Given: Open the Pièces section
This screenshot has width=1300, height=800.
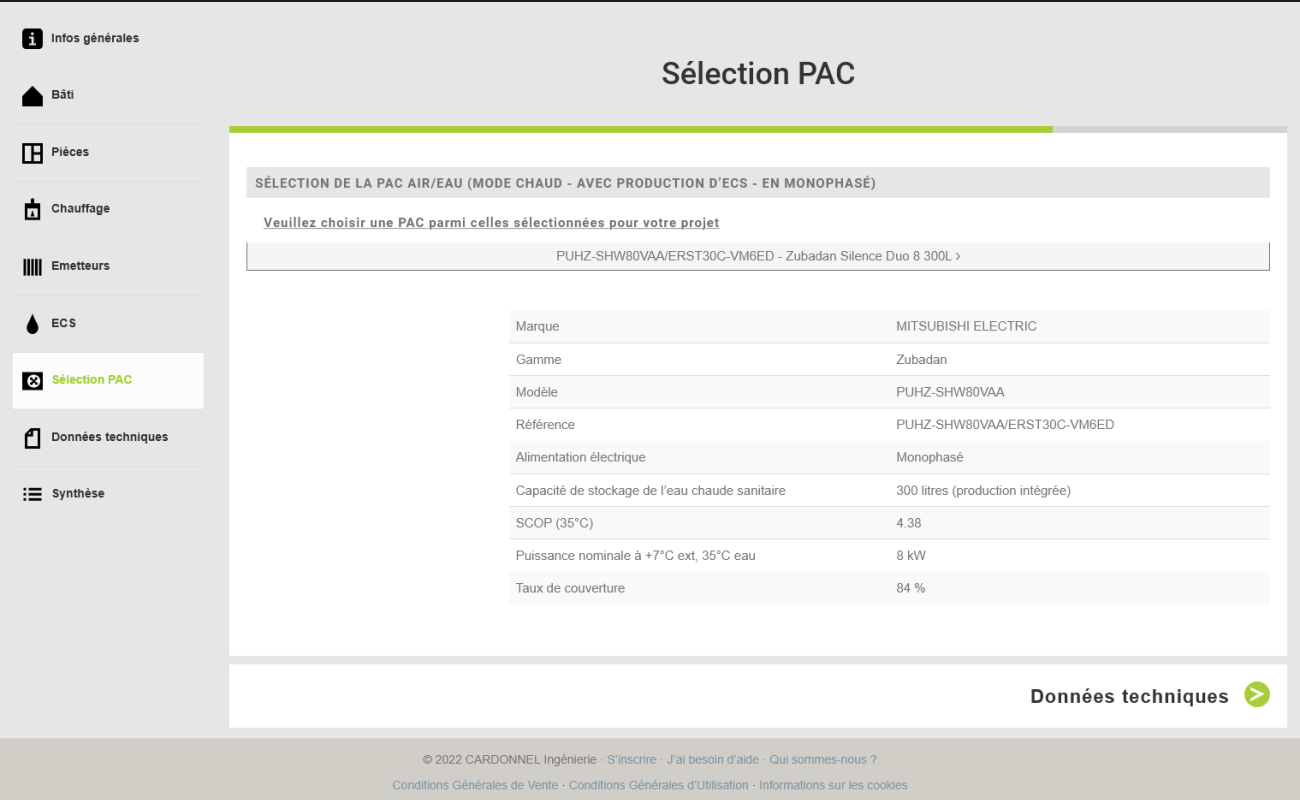Looking at the screenshot, I should click(x=108, y=153).
